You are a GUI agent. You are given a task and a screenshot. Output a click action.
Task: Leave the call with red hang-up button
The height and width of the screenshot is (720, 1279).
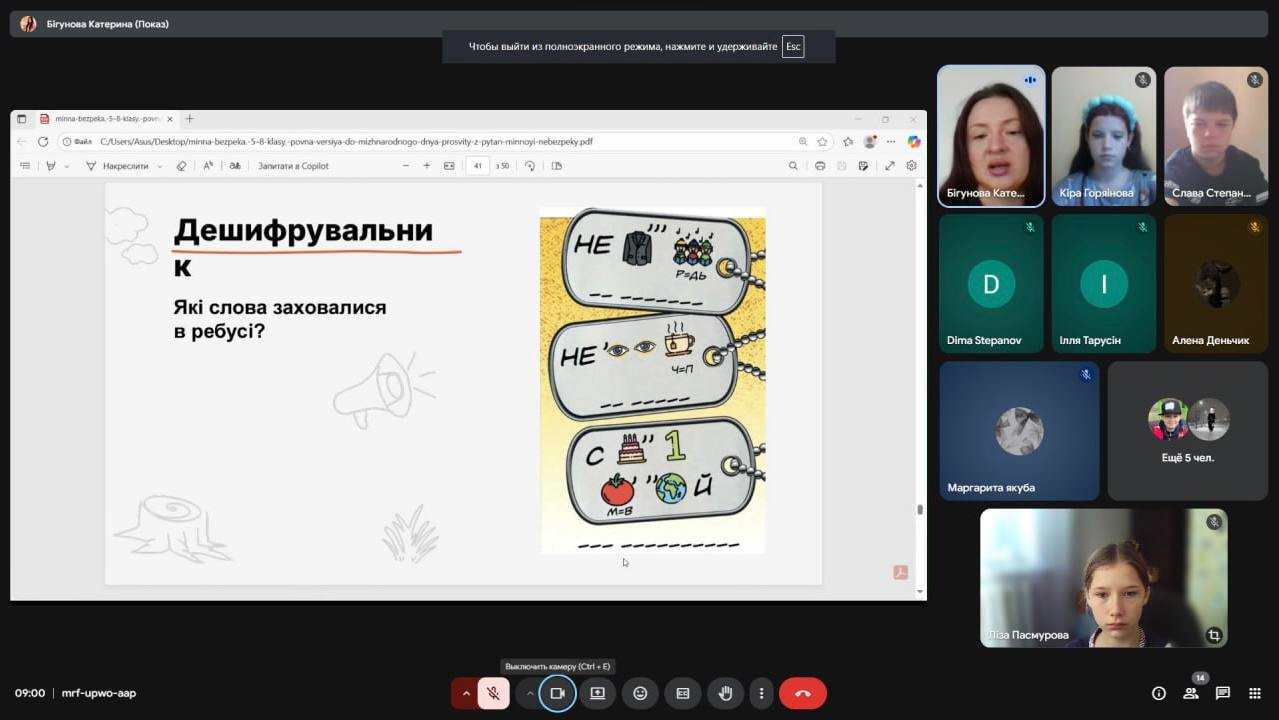pyautogui.click(x=802, y=693)
